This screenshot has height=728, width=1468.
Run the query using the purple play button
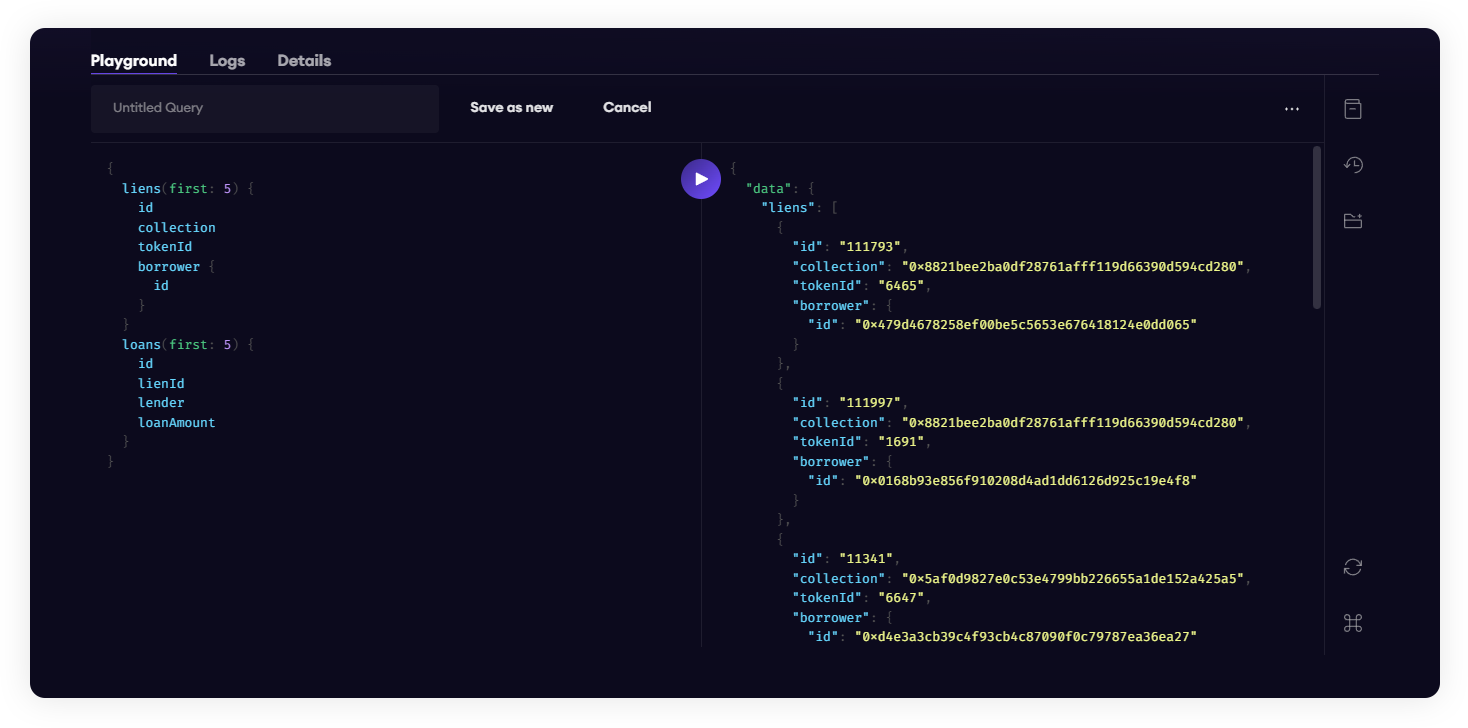point(700,178)
